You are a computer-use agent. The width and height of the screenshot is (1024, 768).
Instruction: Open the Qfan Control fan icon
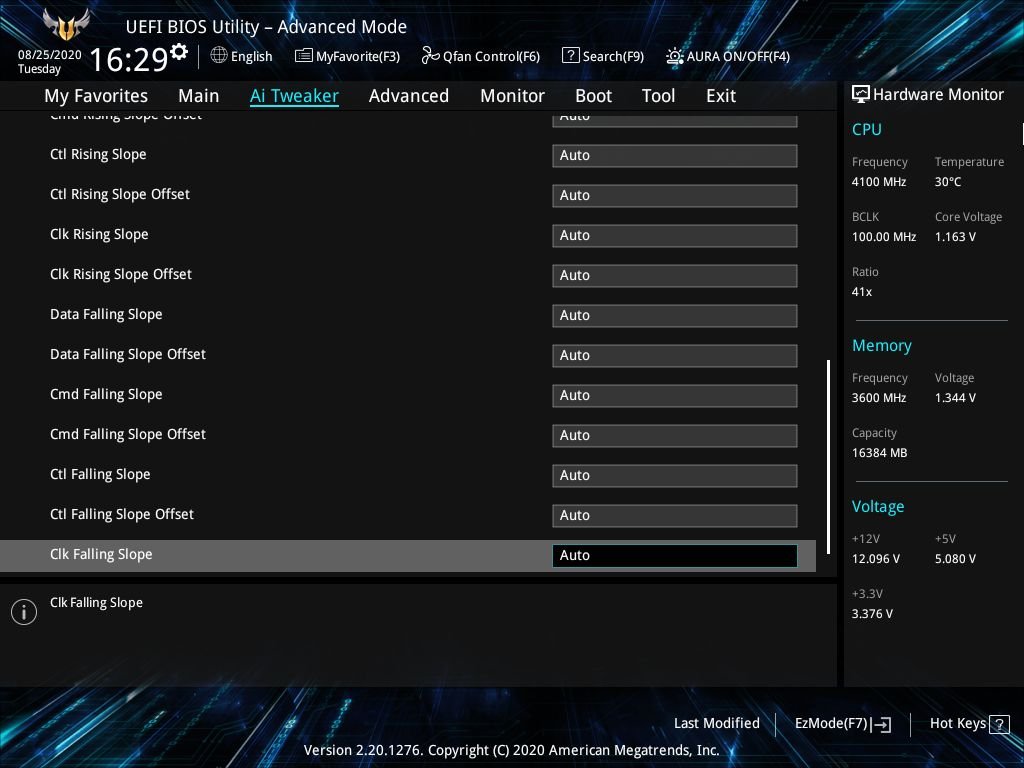coord(430,56)
